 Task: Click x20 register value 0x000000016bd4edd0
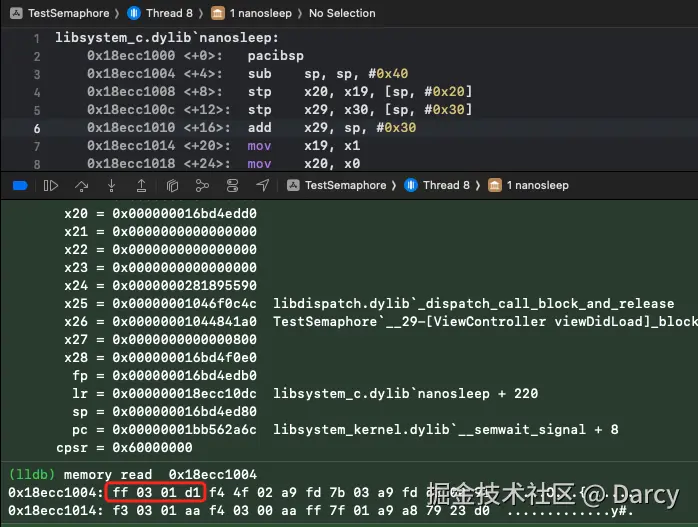(x=184, y=214)
